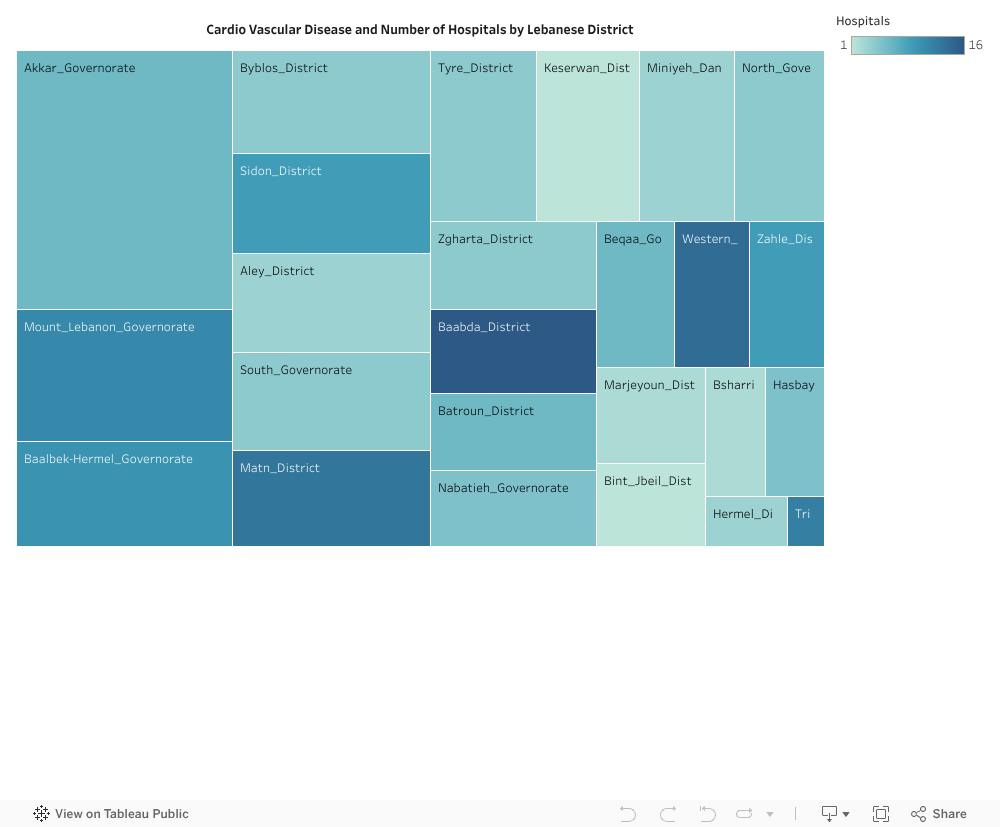Click the Share icon at bottom right
This screenshot has height=827, width=1000.
click(x=917, y=813)
